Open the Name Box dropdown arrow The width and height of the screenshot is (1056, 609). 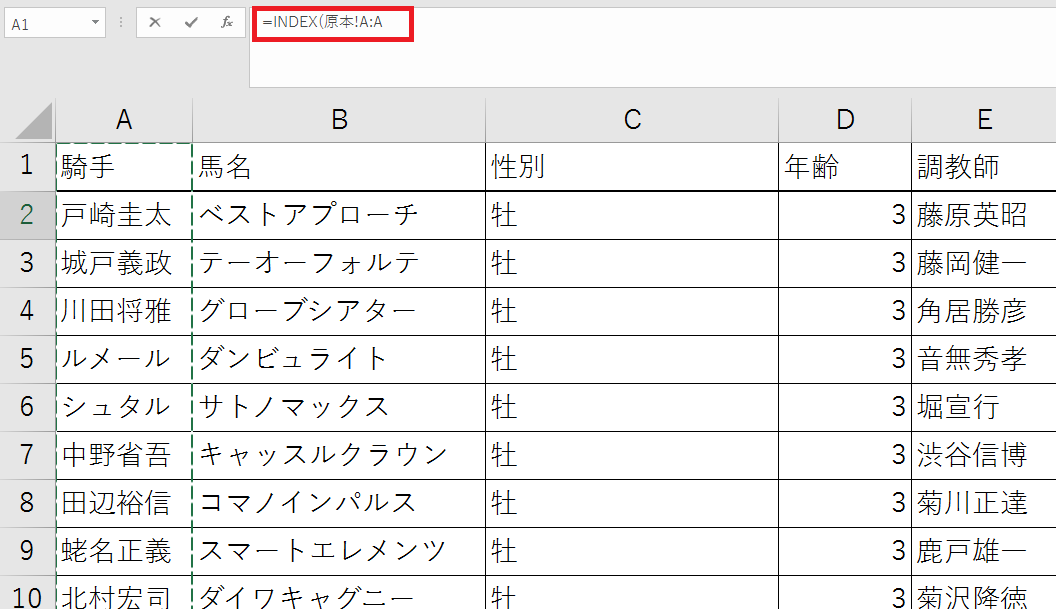click(96, 22)
